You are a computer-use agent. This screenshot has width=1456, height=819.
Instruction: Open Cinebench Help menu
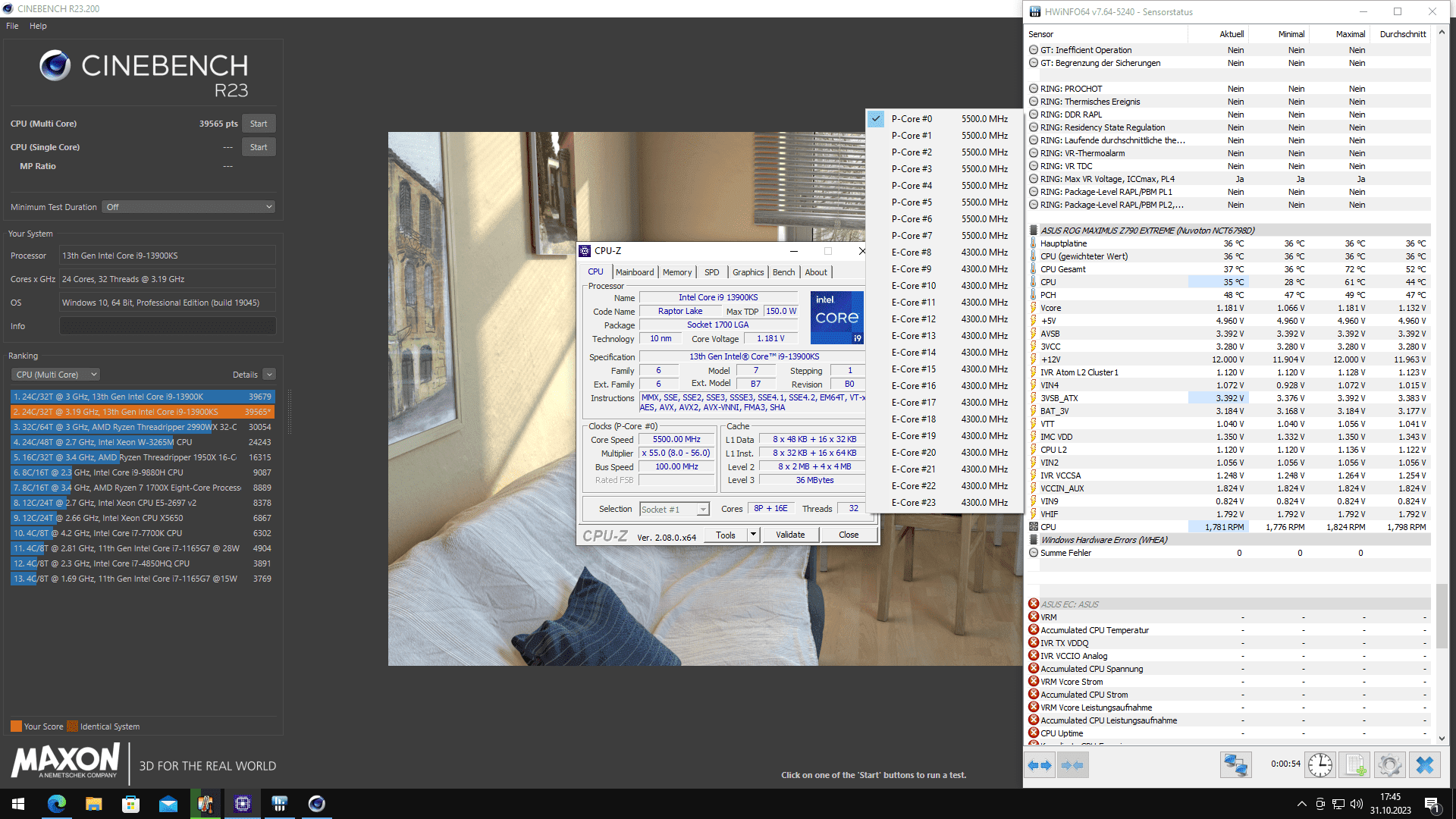click(38, 26)
